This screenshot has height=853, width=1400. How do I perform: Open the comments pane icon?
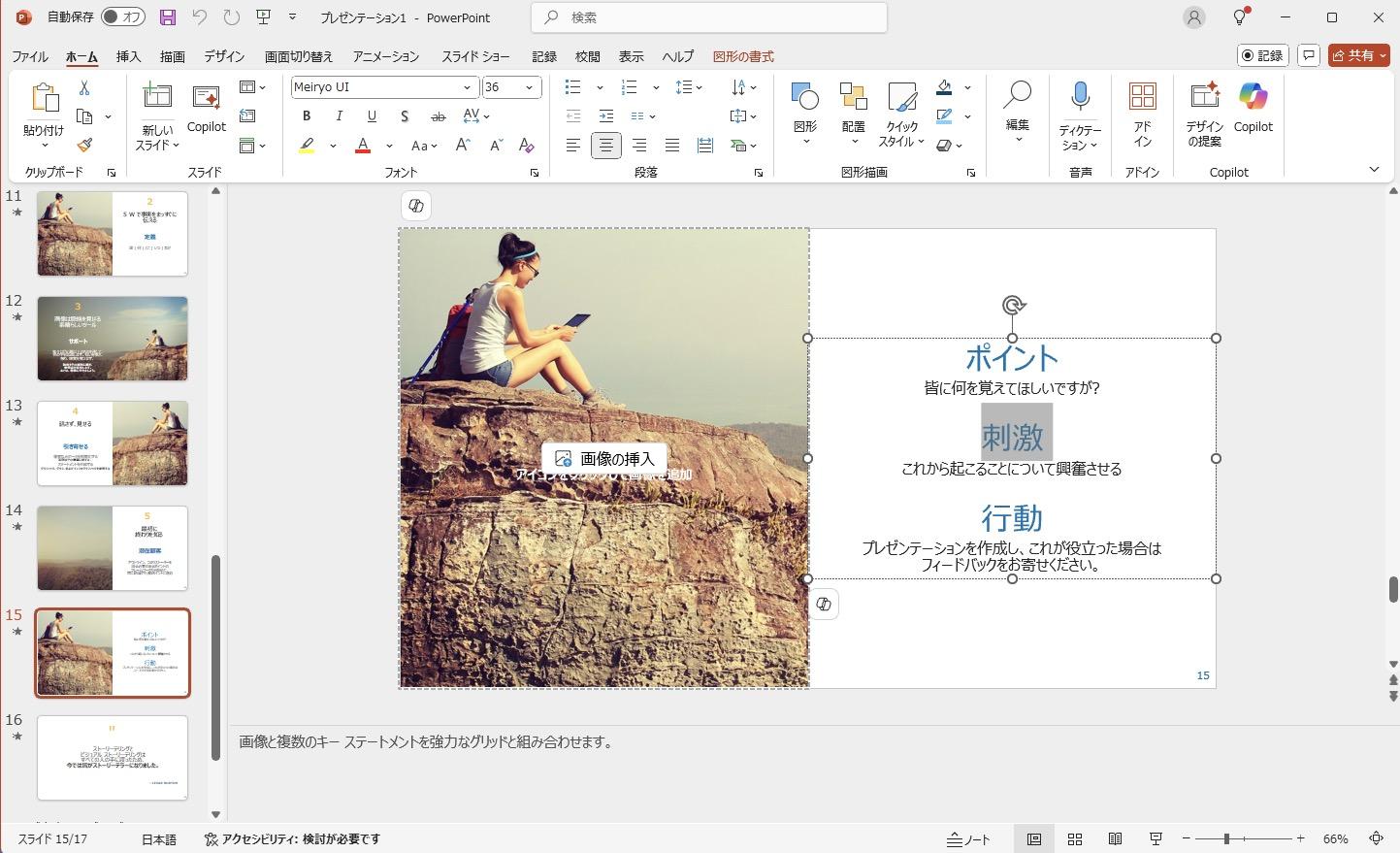point(1309,55)
